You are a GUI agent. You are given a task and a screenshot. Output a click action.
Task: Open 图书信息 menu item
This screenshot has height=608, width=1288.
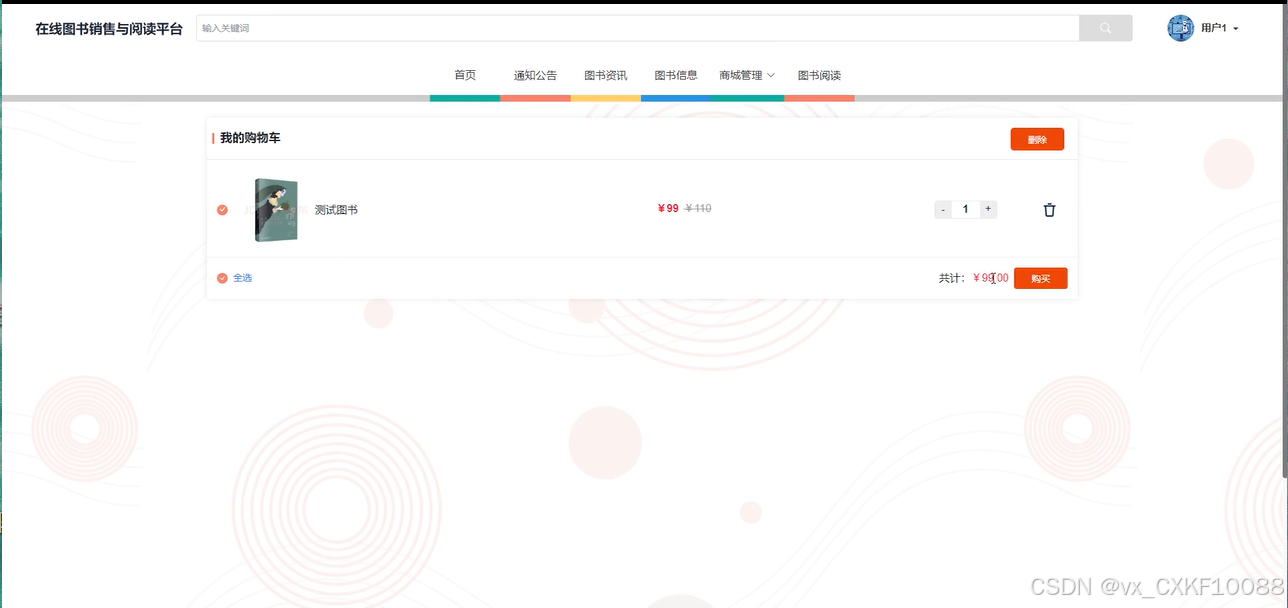tap(676, 75)
